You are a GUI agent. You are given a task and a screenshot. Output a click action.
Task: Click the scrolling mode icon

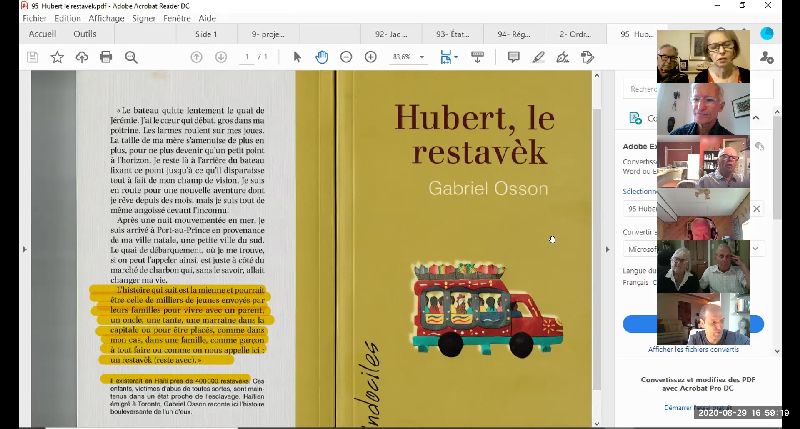pos(478,57)
